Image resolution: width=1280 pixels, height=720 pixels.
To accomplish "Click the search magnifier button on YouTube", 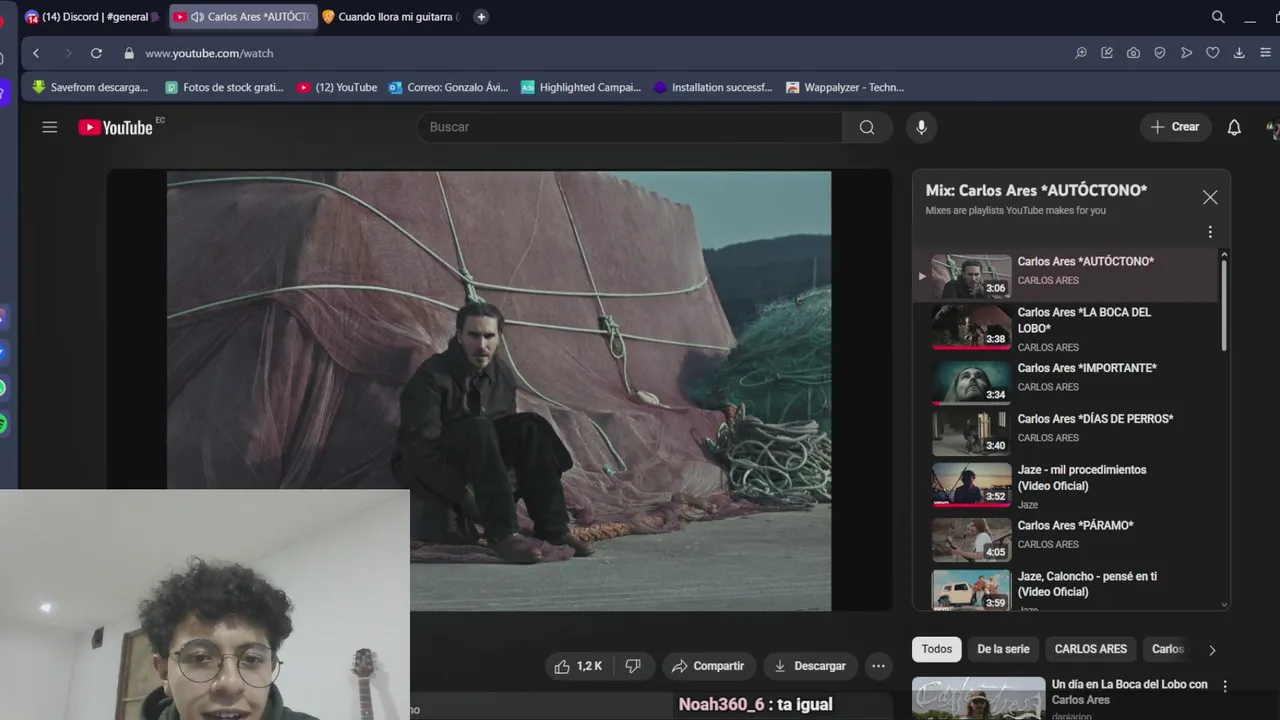I will click(x=867, y=127).
